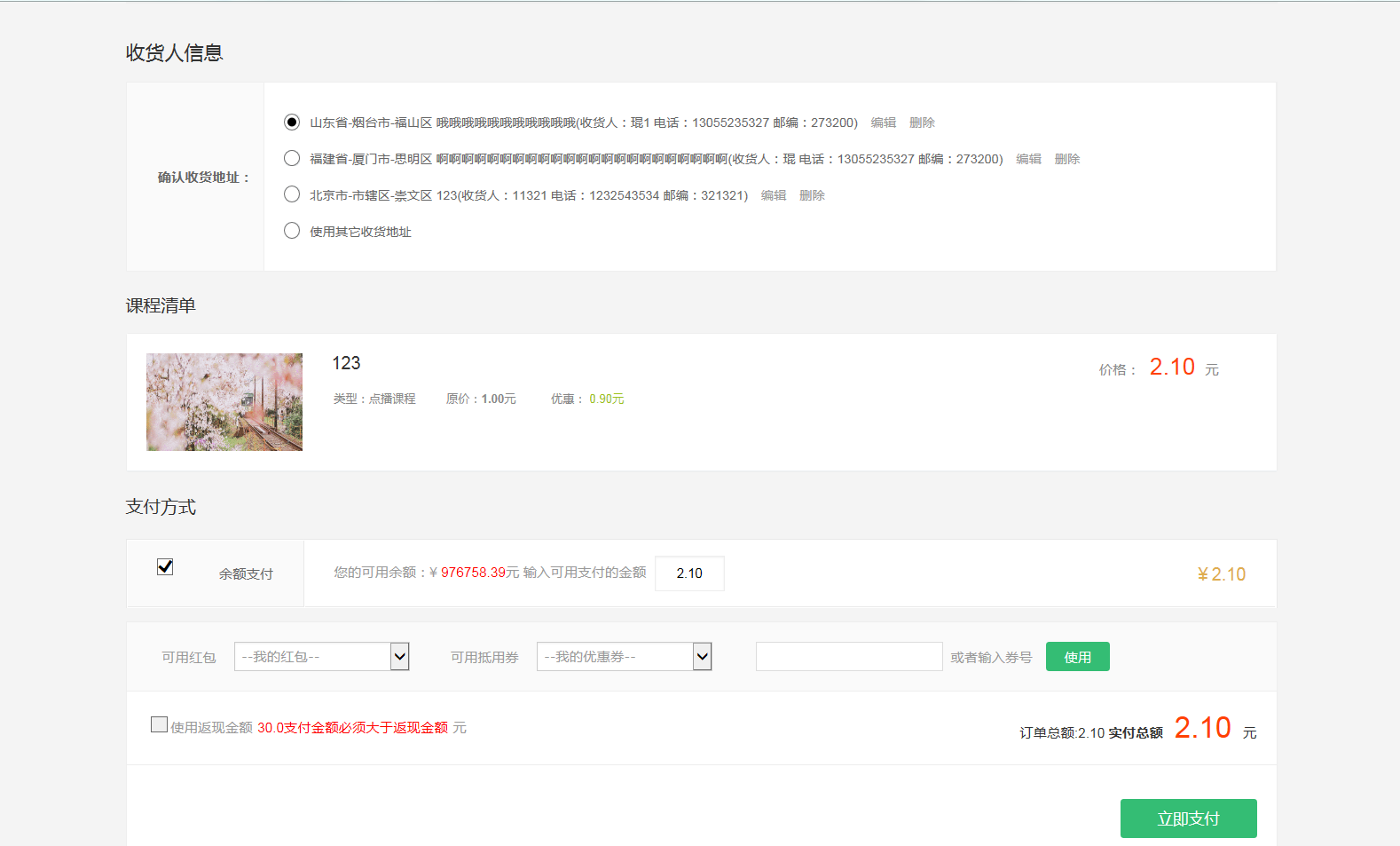This screenshot has width=1400, height=846.
Task: Click the ￥2.10 amount in the balance payment row
Action: [1222, 574]
